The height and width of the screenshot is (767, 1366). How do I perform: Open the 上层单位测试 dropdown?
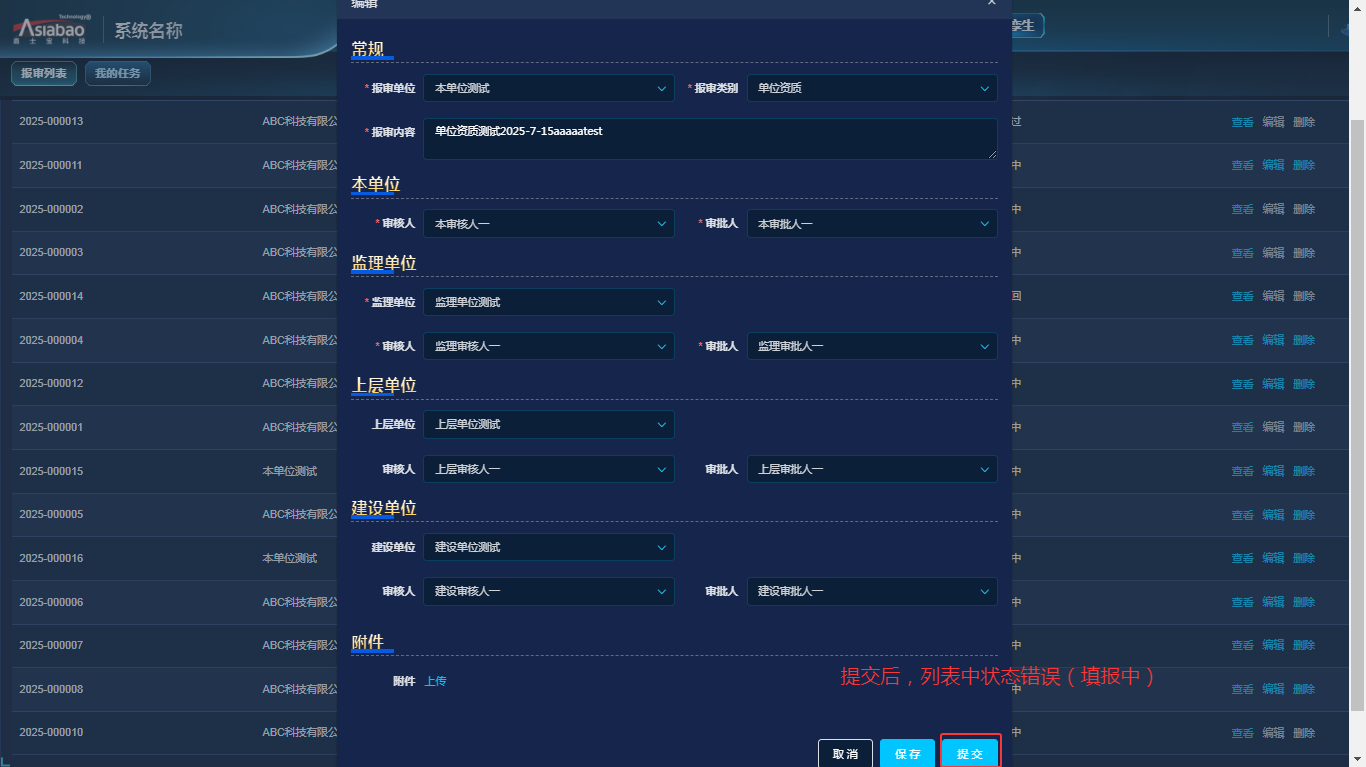[x=549, y=424]
